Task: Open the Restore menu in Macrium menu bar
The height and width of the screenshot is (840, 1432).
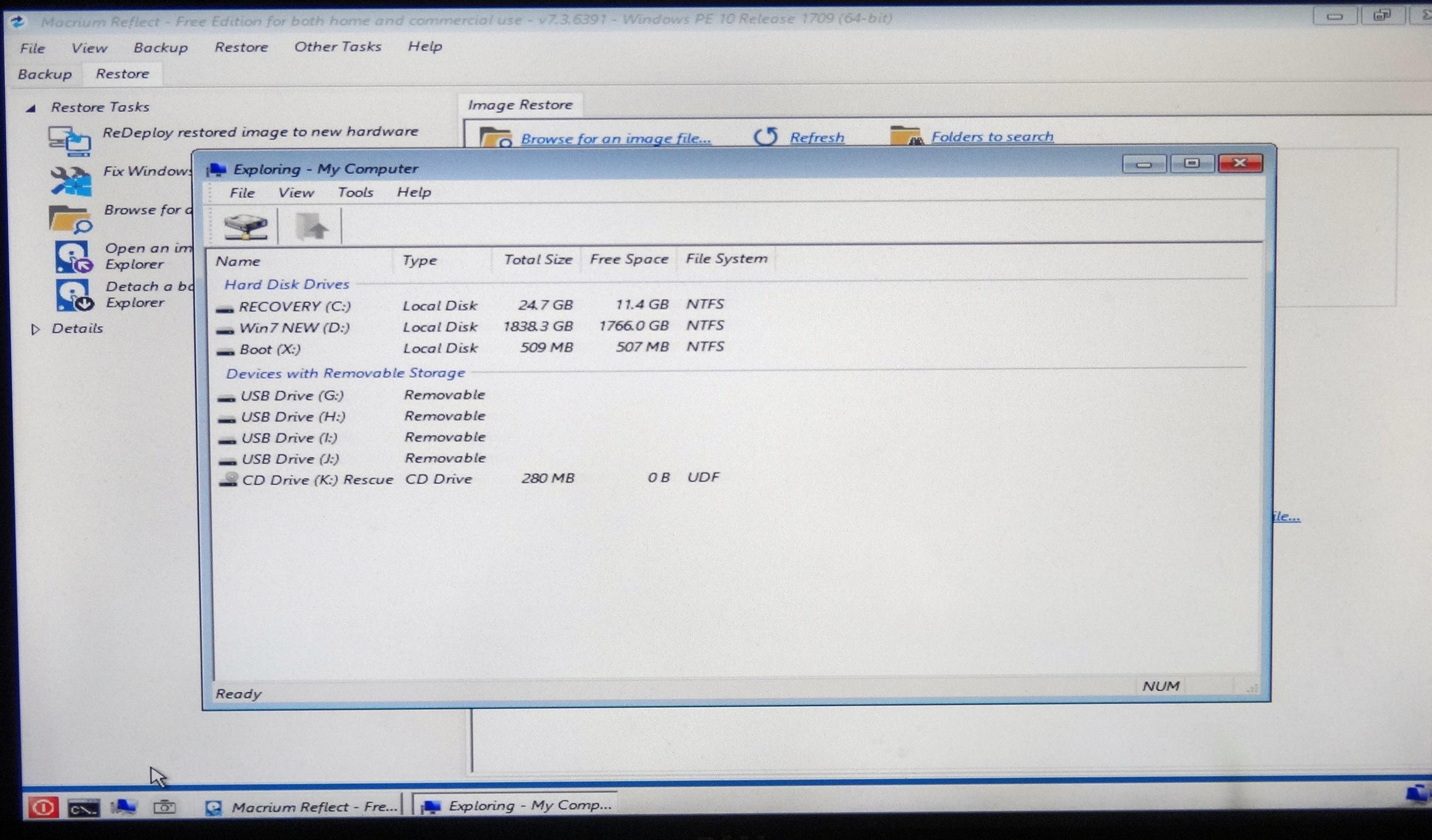Action: pyautogui.click(x=241, y=47)
